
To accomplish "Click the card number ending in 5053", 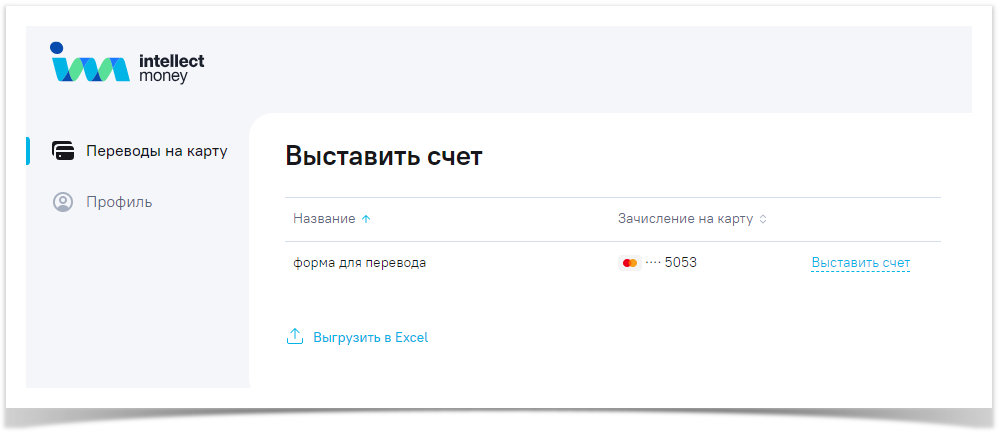I will click(x=680, y=263).
